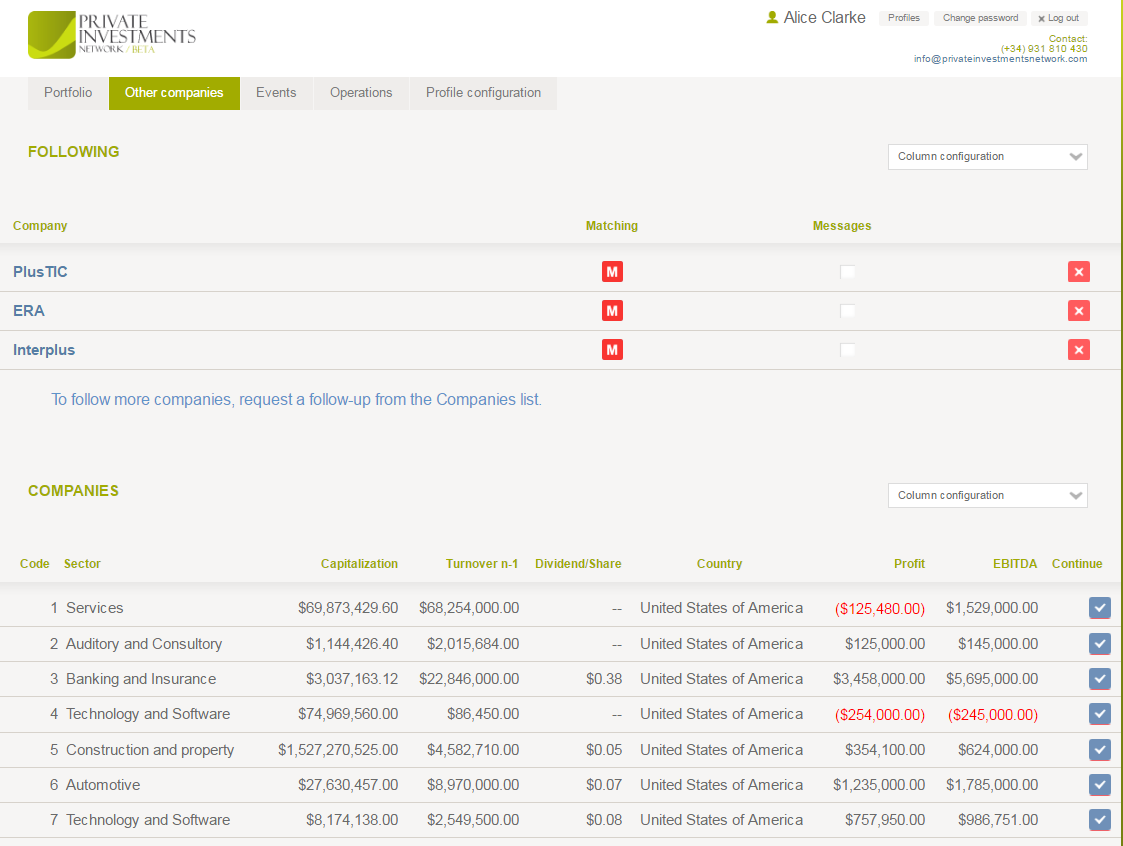Click the Change password button
Screen dimensions: 1123x846
(x=980, y=18)
